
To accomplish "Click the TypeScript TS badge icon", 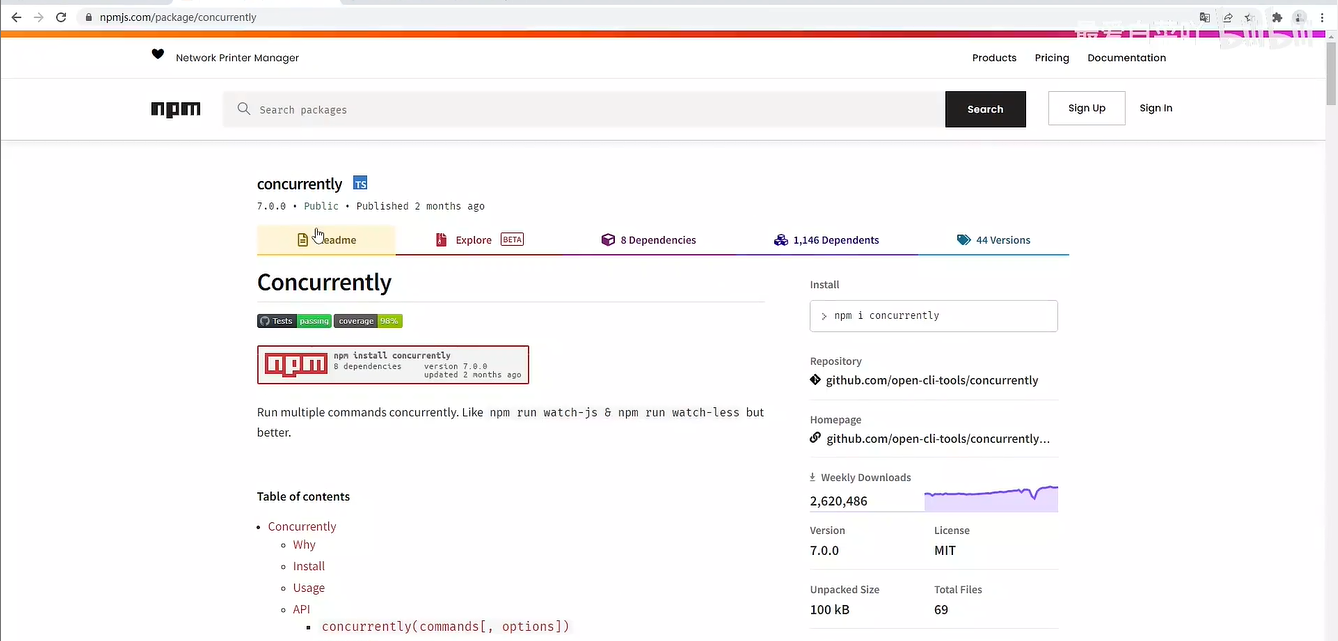I will click(360, 184).
